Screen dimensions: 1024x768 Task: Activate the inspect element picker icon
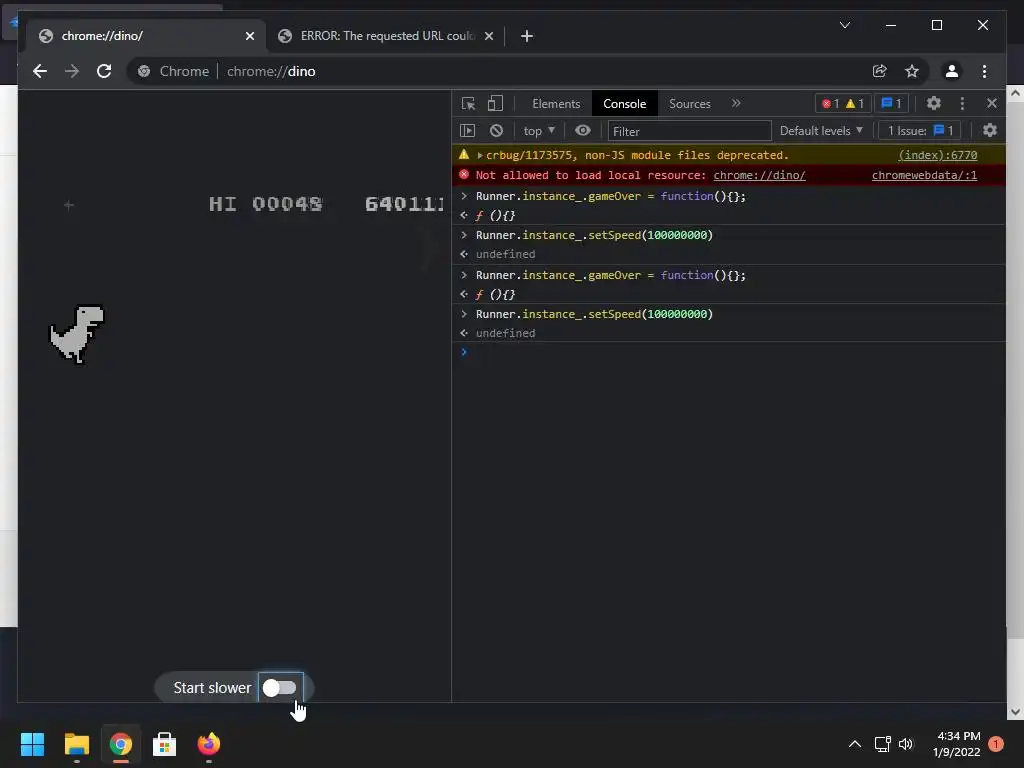pyautogui.click(x=468, y=104)
